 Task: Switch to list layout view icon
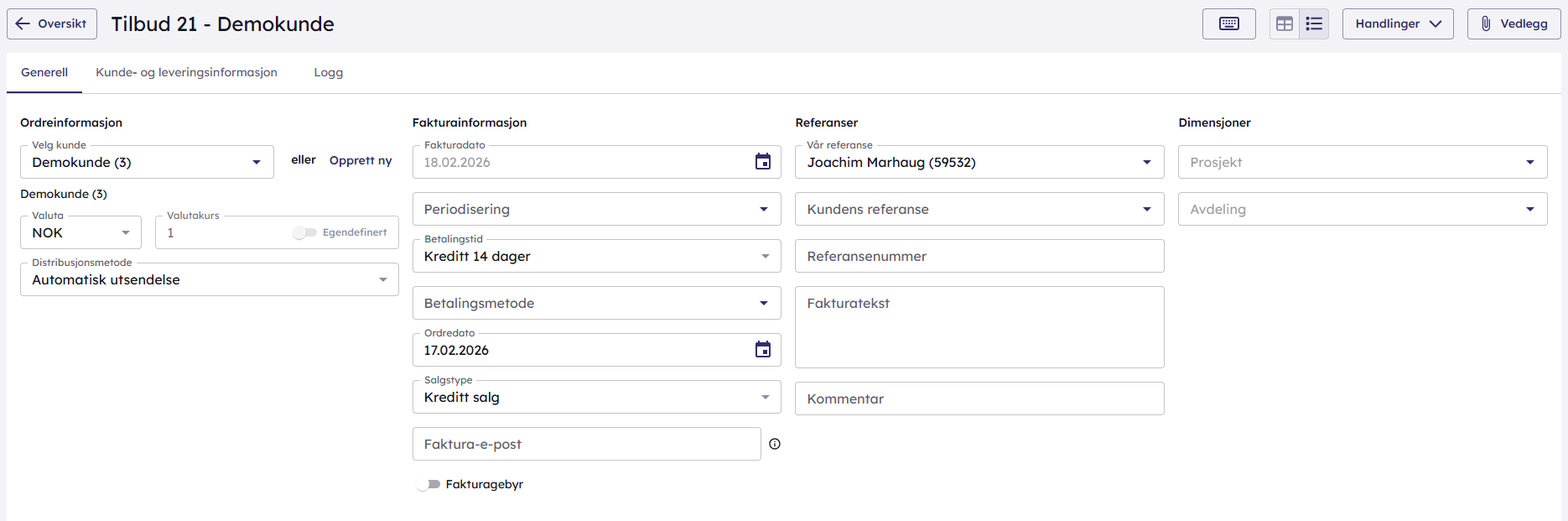pos(1314,23)
